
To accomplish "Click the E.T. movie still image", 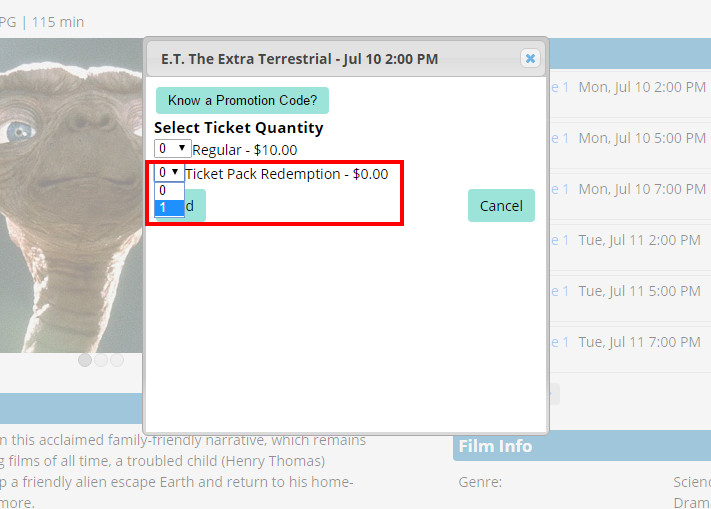I will (70, 200).
